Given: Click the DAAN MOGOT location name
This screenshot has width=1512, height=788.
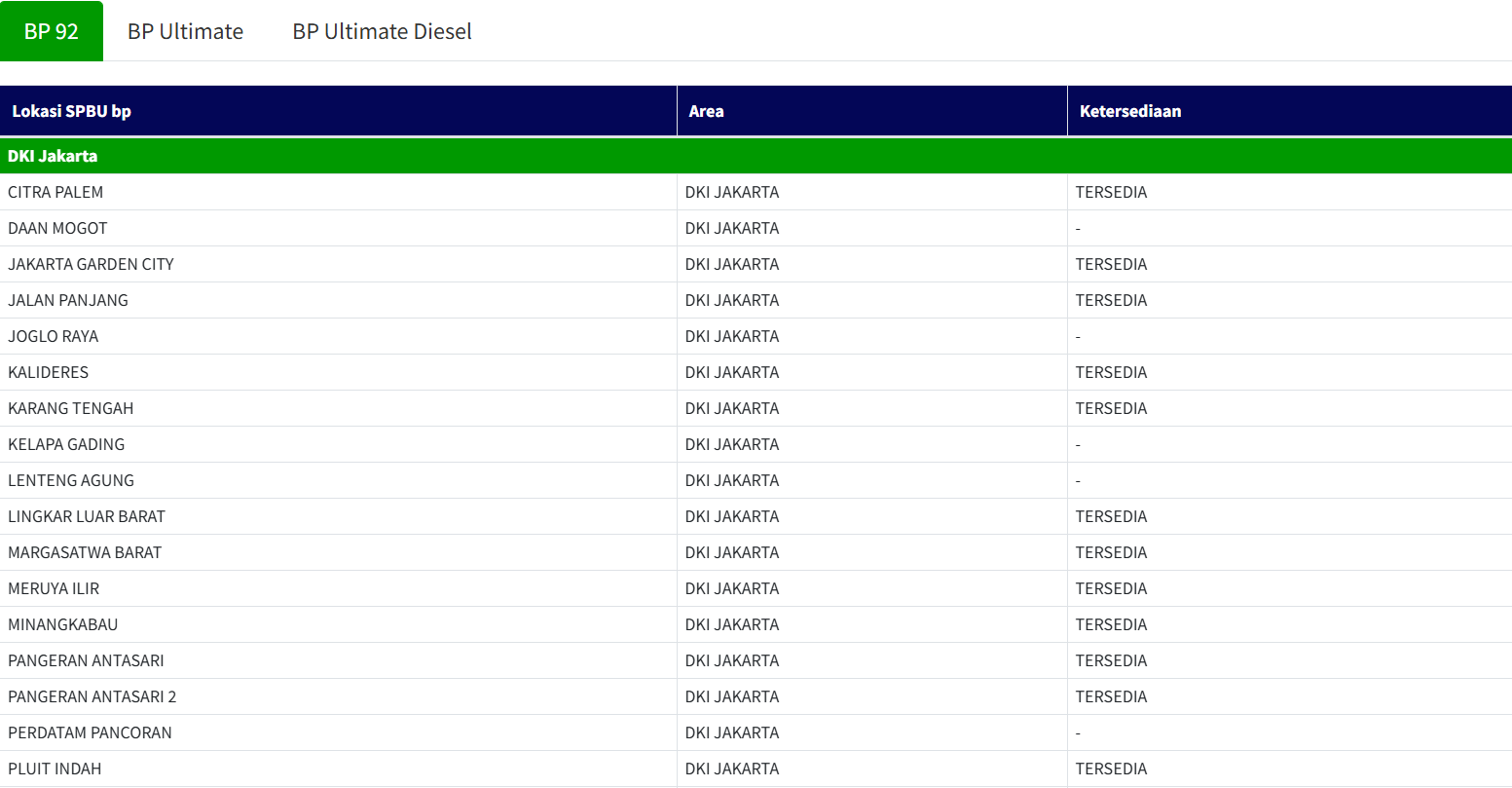Looking at the screenshot, I should [x=57, y=228].
